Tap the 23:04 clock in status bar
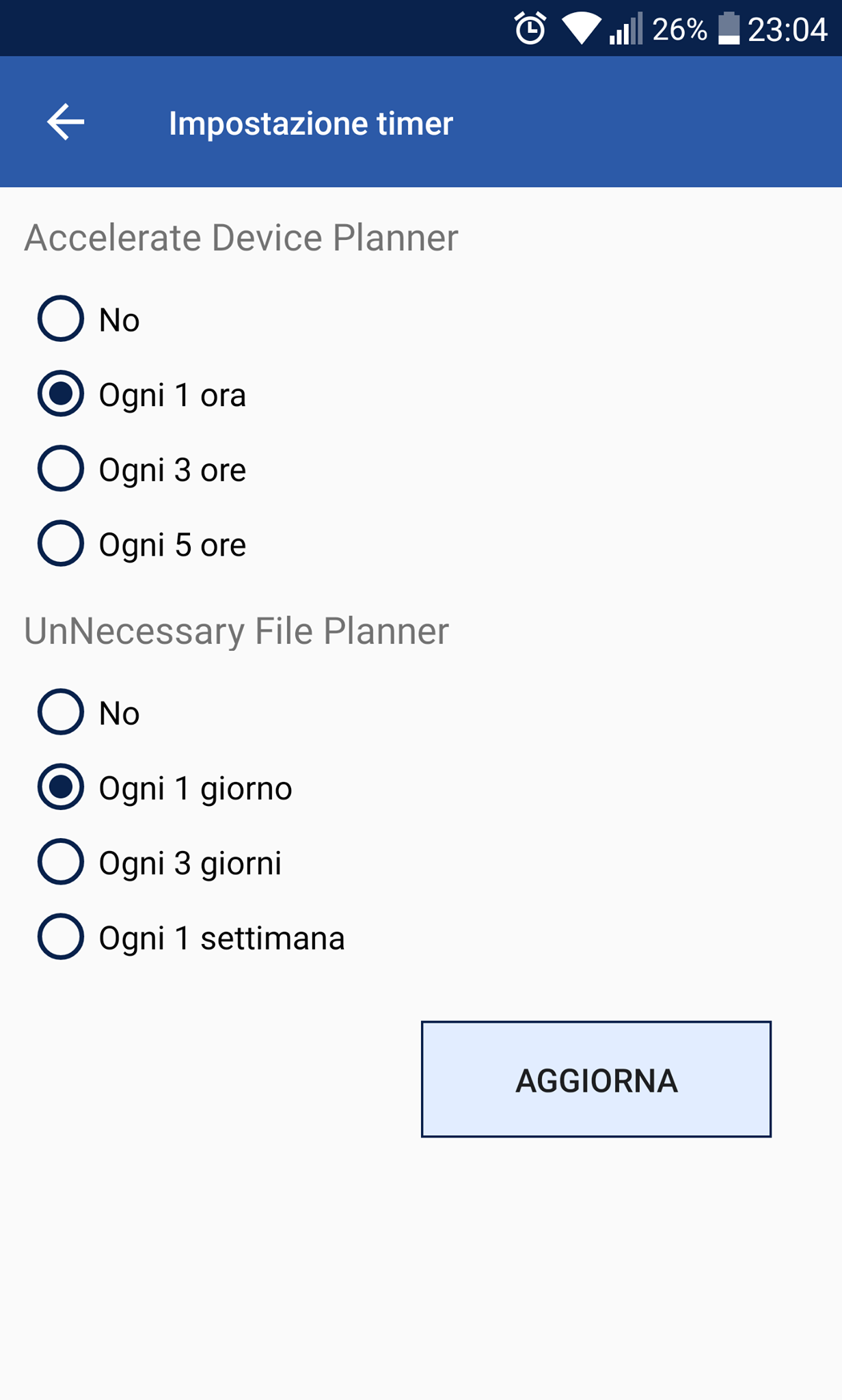 (x=787, y=29)
